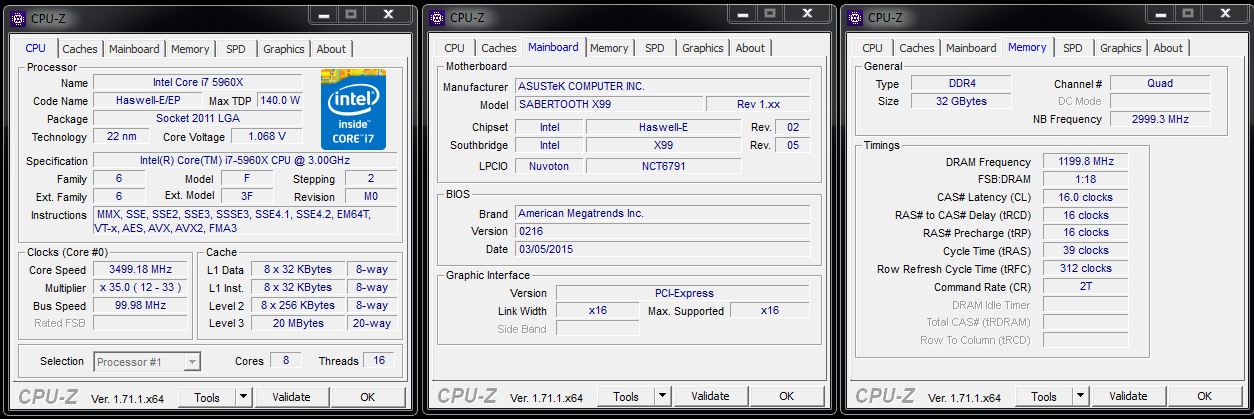
Task: Open Graphics tab in left window
Action: pos(284,49)
